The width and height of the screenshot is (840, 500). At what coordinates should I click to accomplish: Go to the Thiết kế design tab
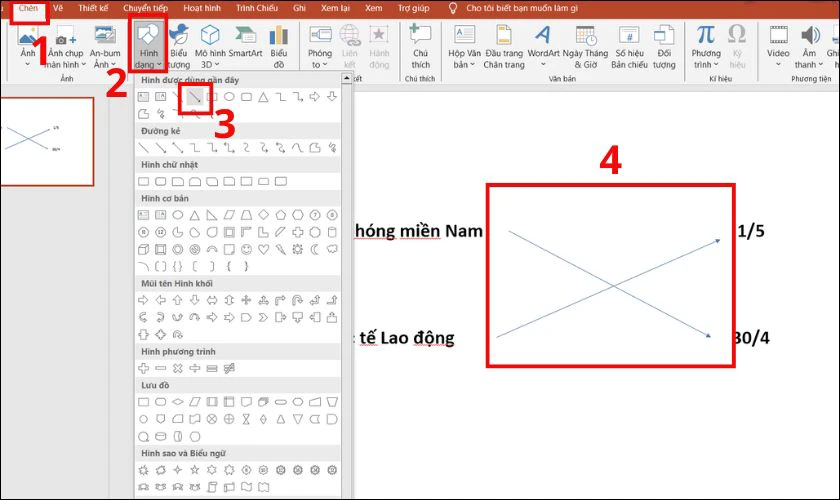(x=93, y=8)
